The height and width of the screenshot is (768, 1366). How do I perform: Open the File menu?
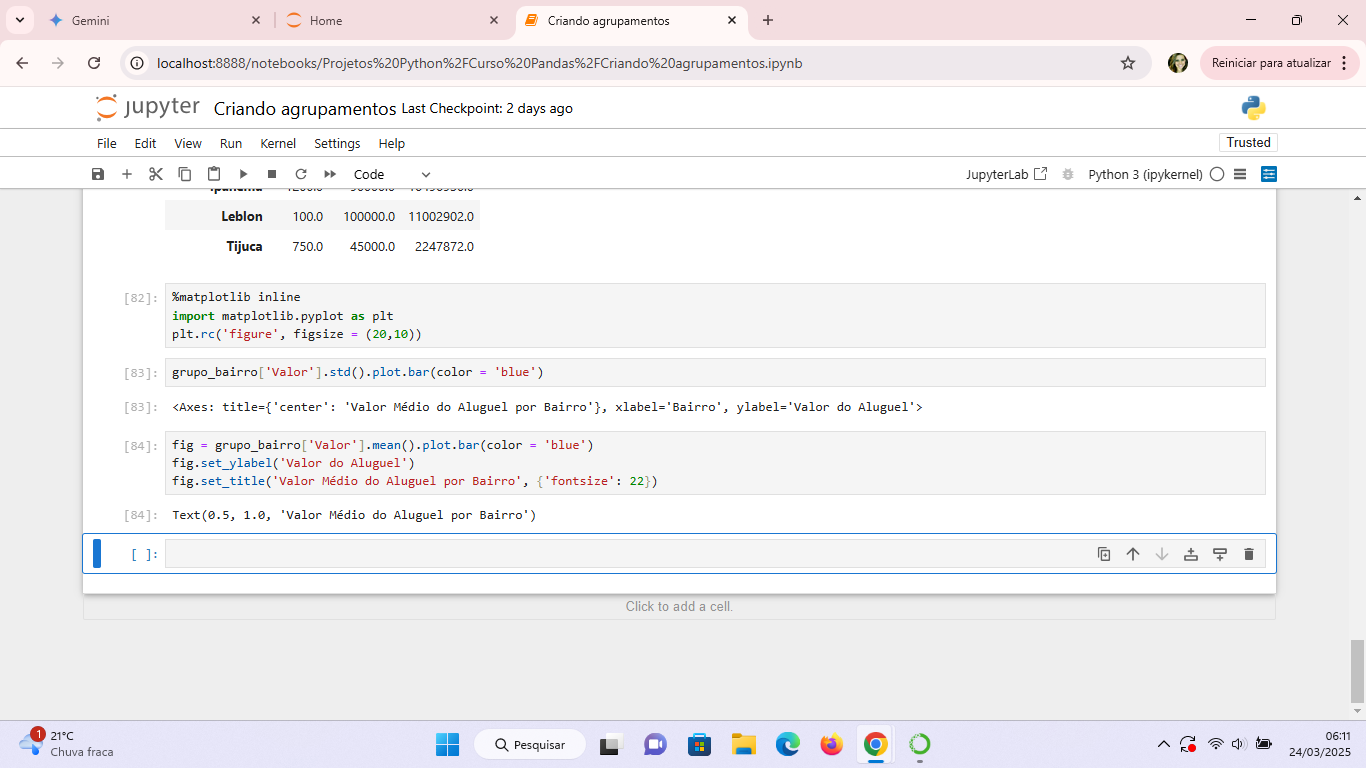[x=107, y=143]
